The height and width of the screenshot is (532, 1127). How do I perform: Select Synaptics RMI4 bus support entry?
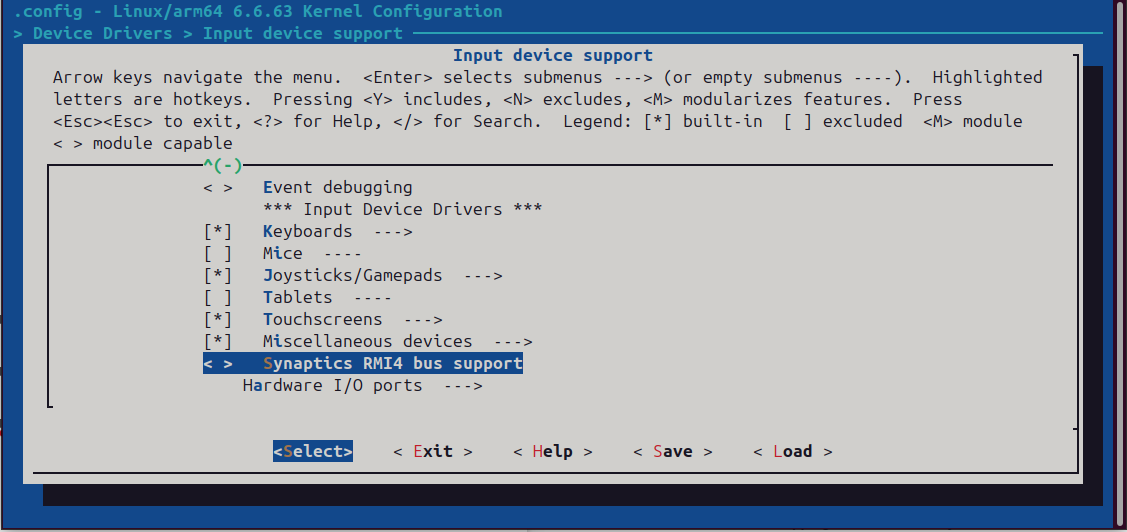[x=392, y=364]
